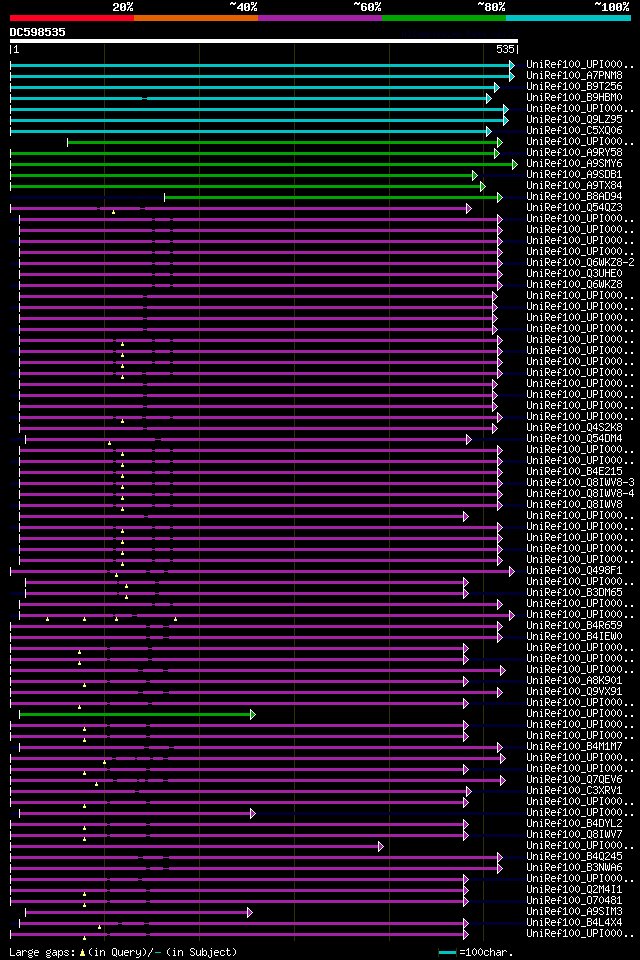
Task: Click the purple alignment bar for Q54QZ3
Action: 241,209
